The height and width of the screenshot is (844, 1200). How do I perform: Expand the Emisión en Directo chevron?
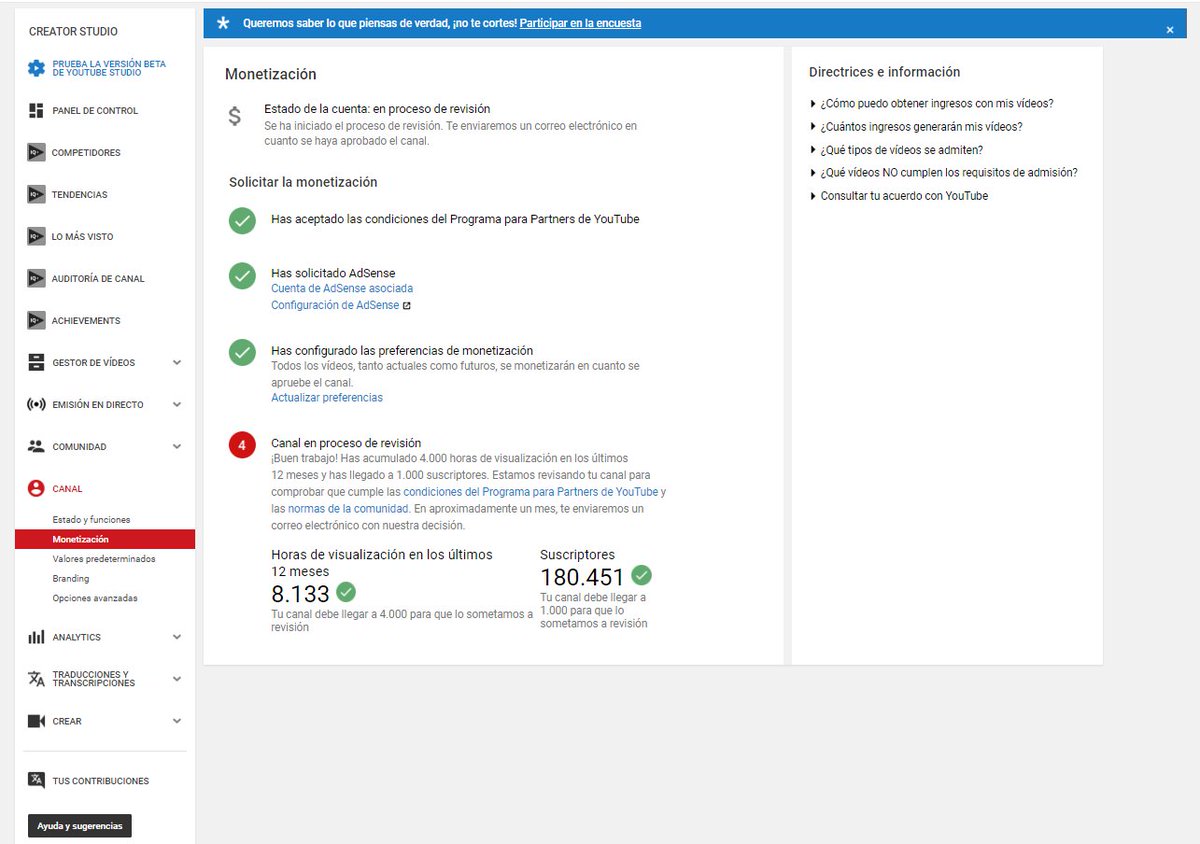[x=177, y=405]
